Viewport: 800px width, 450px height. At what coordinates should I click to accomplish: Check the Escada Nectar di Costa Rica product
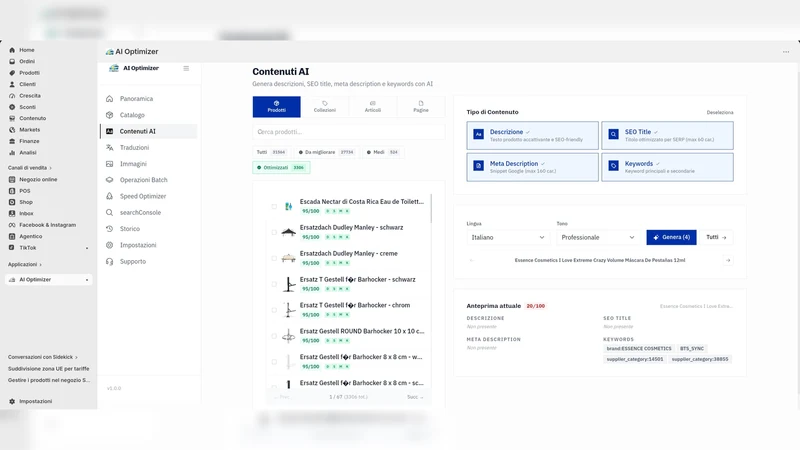pyautogui.click(x=274, y=207)
